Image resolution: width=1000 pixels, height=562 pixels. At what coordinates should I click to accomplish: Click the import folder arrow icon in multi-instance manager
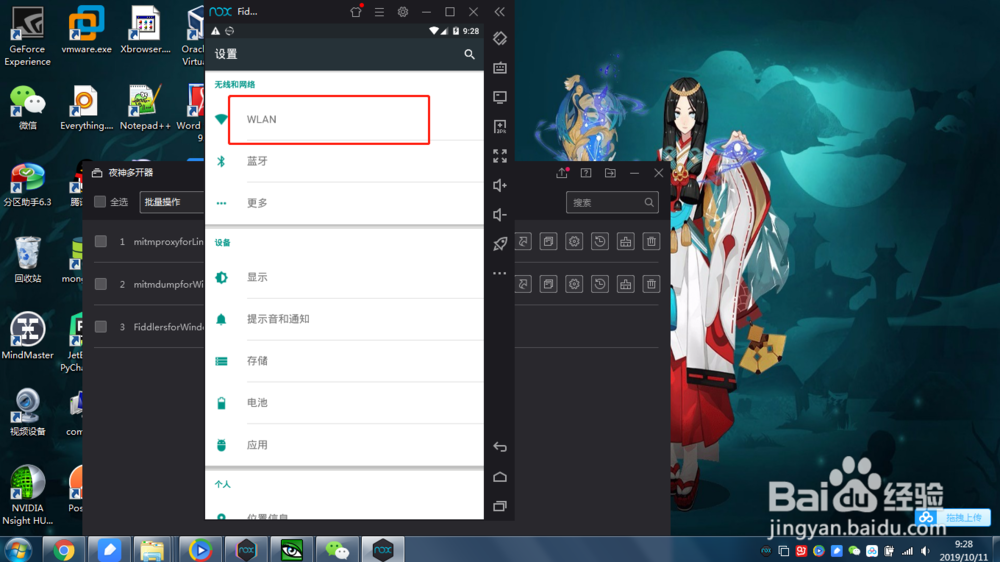tap(610, 173)
